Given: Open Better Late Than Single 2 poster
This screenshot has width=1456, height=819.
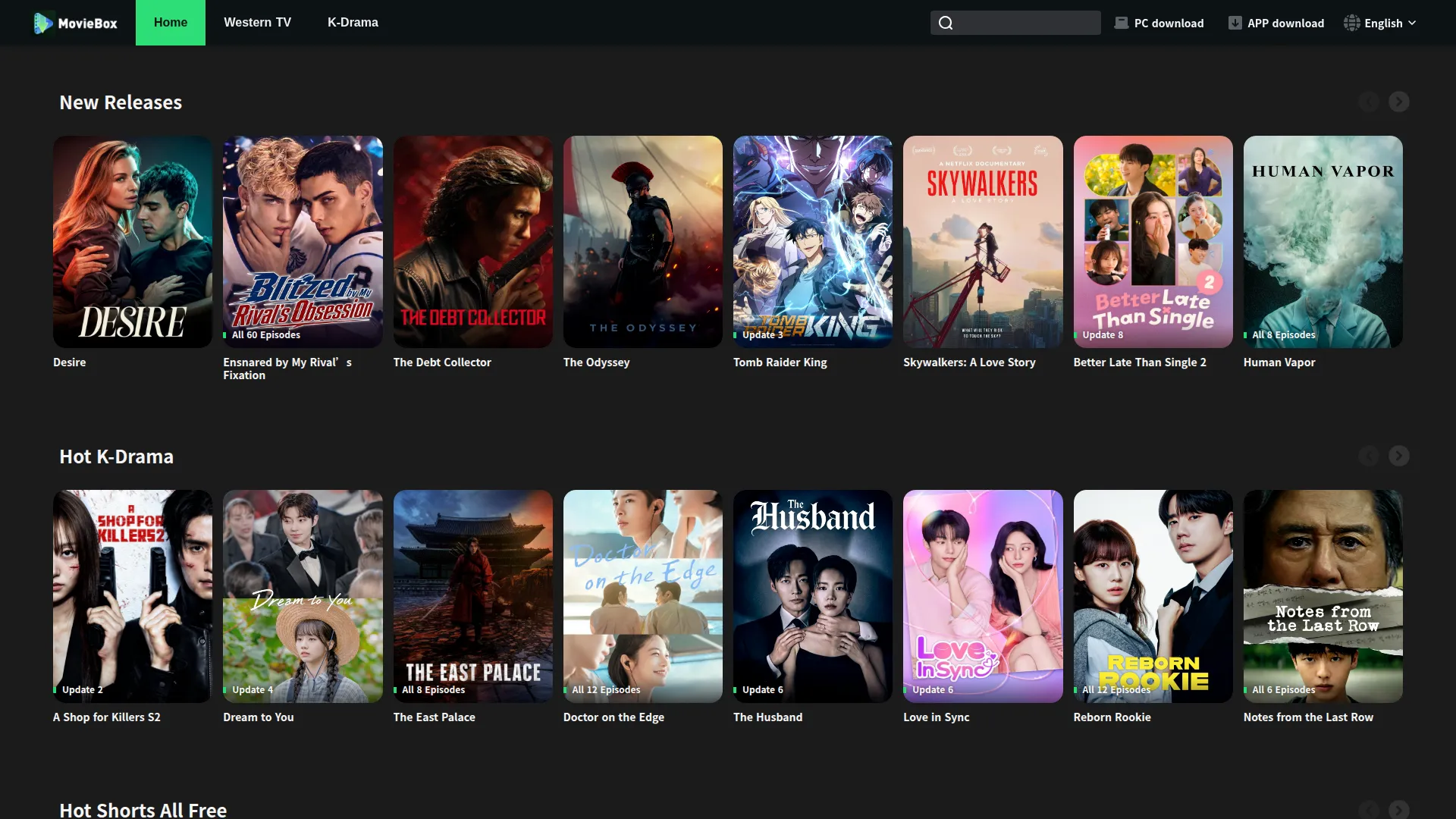Looking at the screenshot, I should click(1153, 242).
